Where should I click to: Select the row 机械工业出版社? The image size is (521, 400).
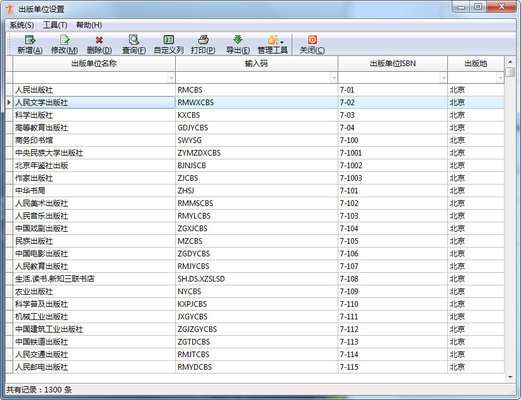pyautogui.click(x=258, y=317)
